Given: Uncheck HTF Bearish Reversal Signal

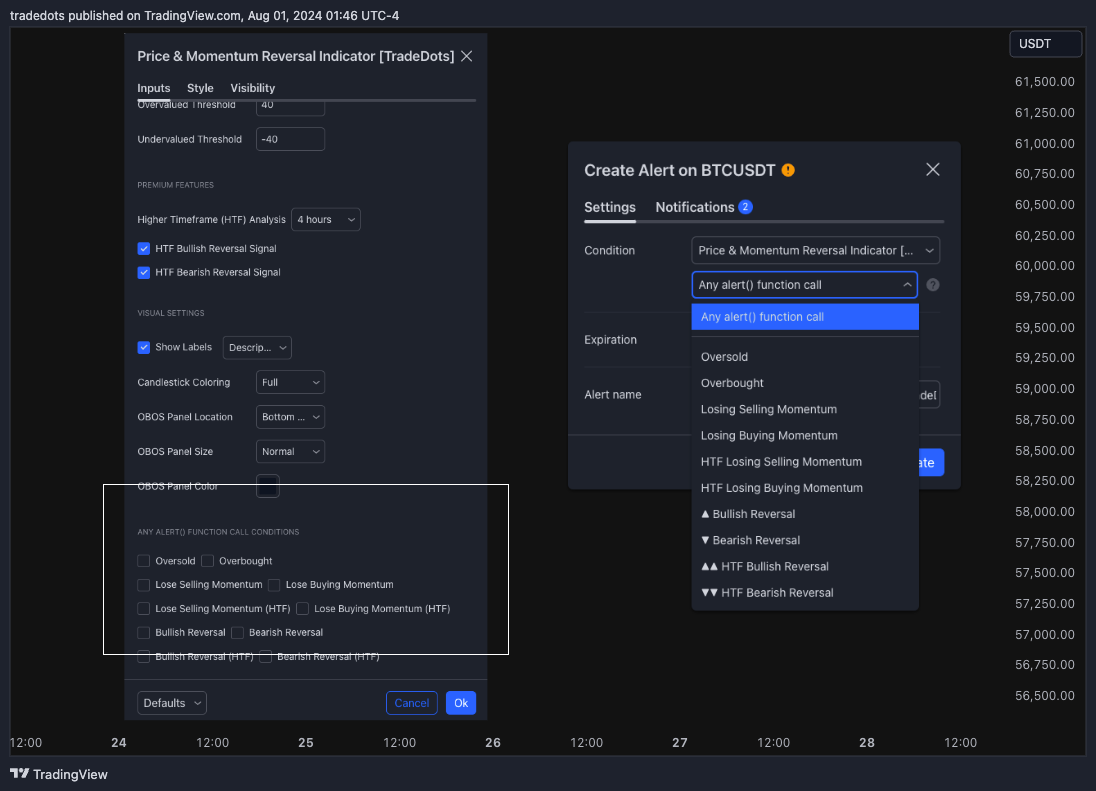Looking at the screenshot, I should 144,273.
